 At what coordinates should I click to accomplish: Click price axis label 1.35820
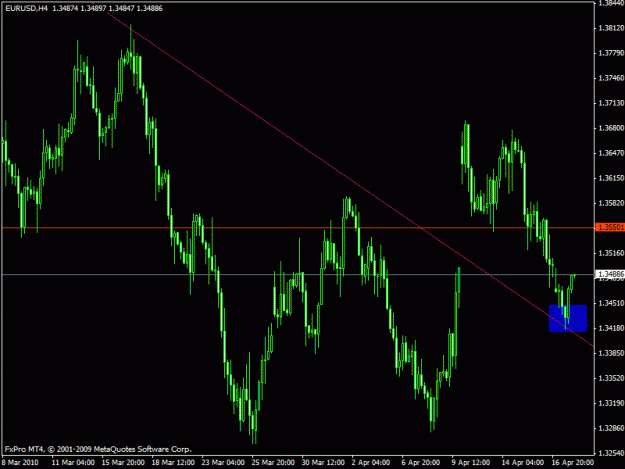tap(611, 203)
